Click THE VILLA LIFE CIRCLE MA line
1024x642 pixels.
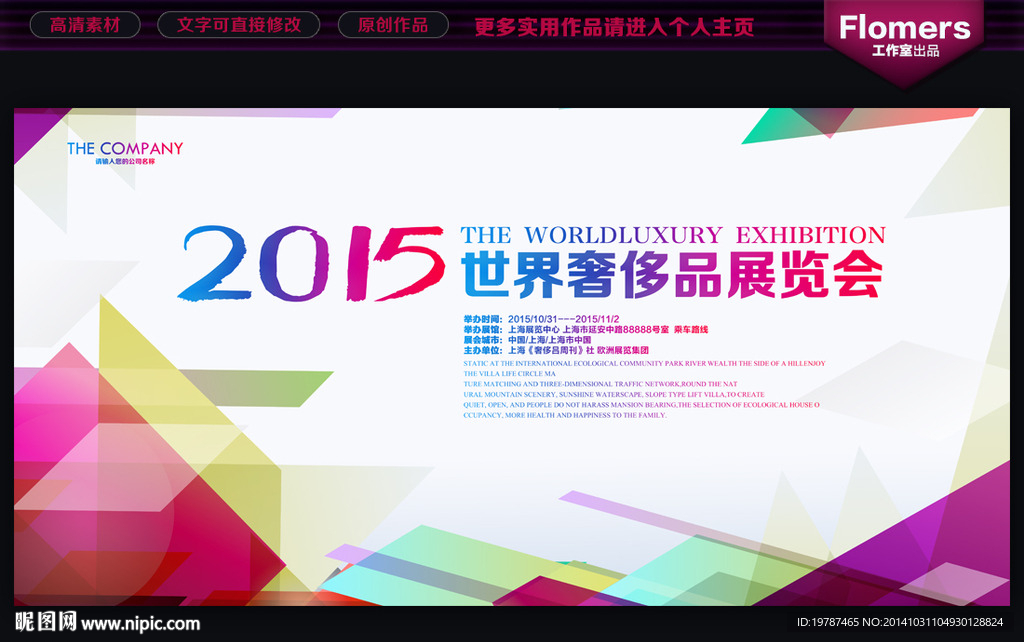pos(509,374)
